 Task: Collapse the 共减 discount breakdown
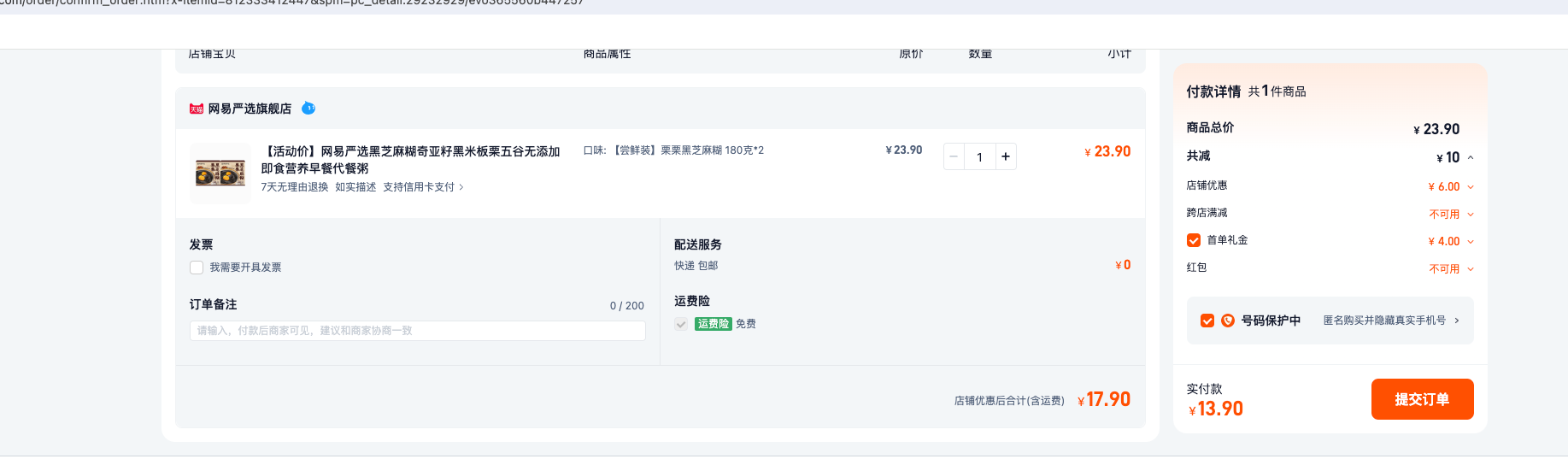click(1471, 157)
